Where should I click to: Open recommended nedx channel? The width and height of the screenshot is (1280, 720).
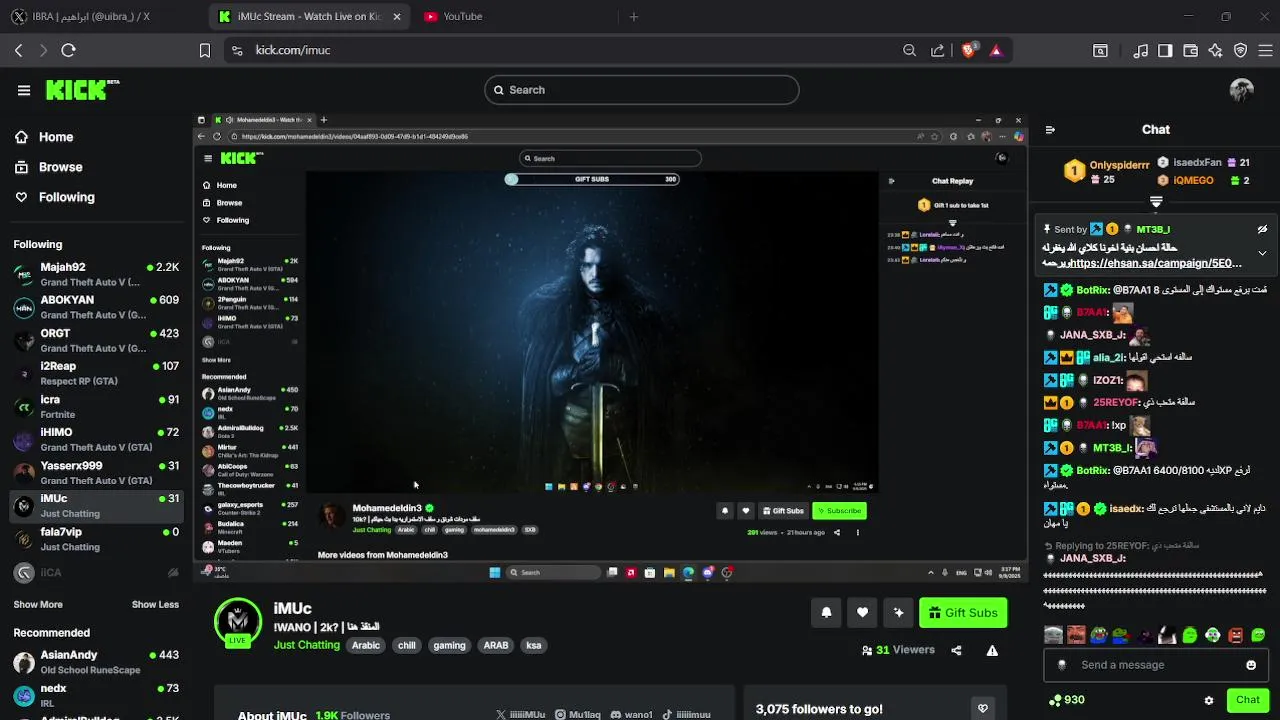(x=96, y=695)
